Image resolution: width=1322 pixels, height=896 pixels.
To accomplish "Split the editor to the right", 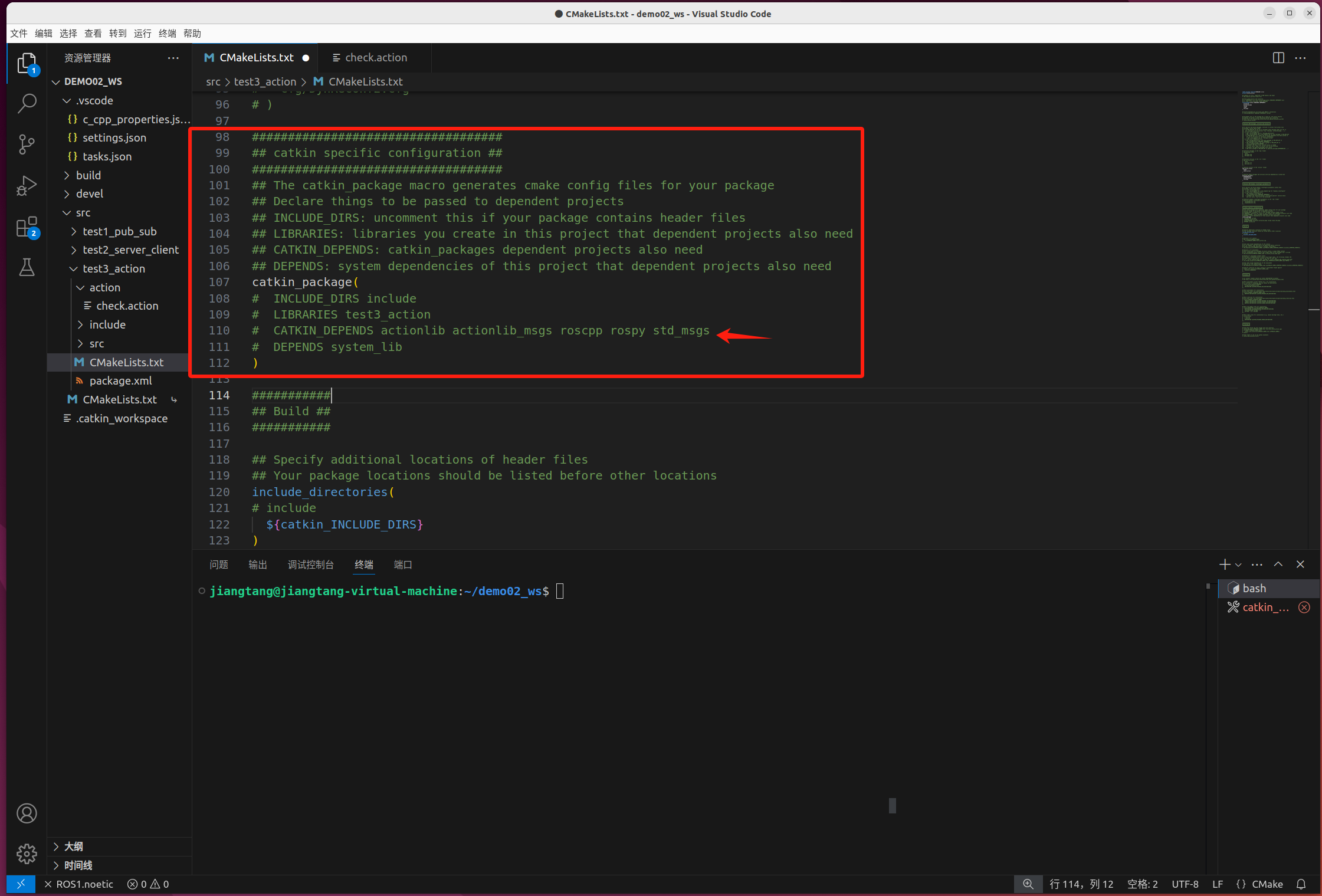I will (x=1278, y=58).
